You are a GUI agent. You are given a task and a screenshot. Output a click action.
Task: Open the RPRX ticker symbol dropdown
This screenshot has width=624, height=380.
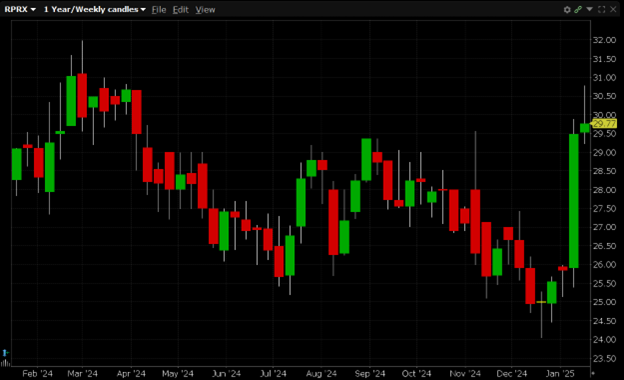pos(20,10)
